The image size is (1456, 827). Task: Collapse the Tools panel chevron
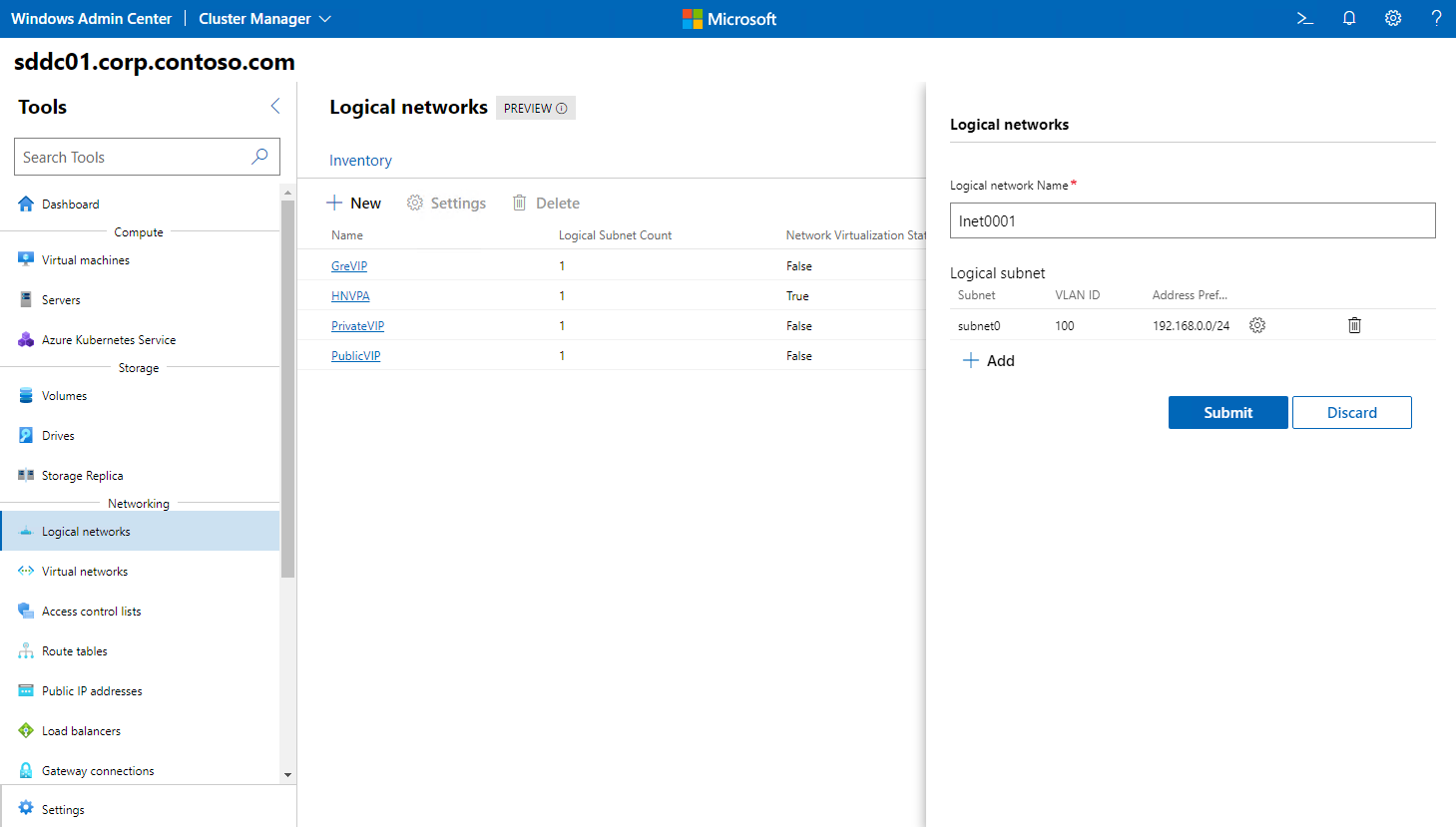point(275,106)
